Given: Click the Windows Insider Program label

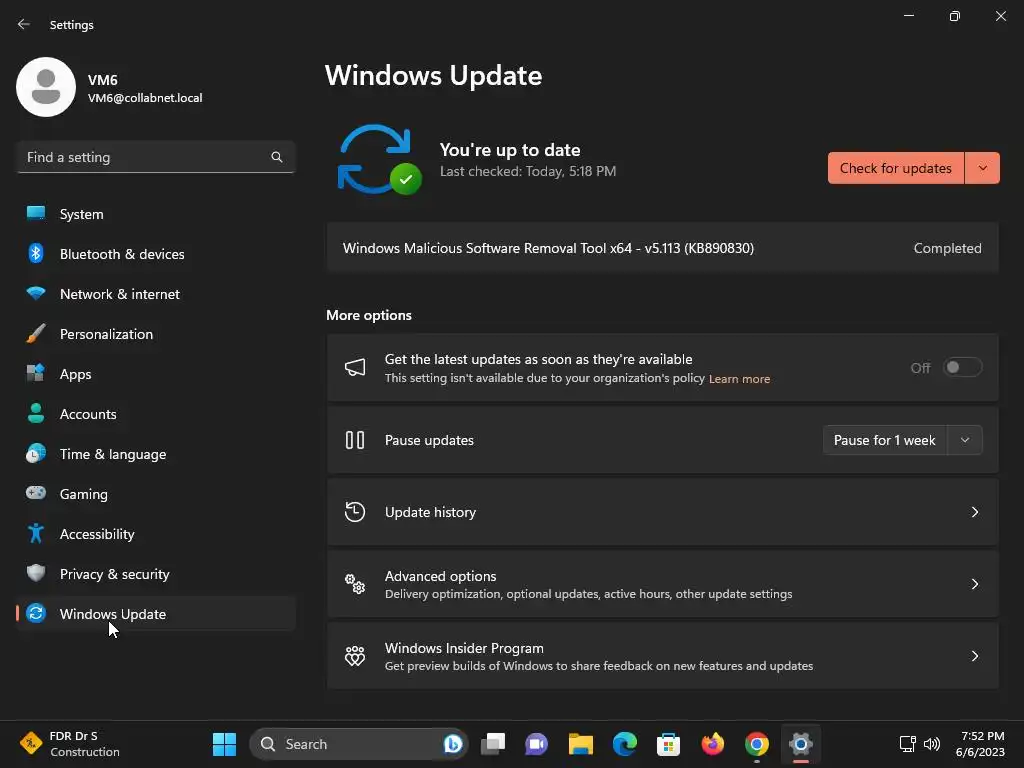Looking at the screenshot, I should 464,648.
